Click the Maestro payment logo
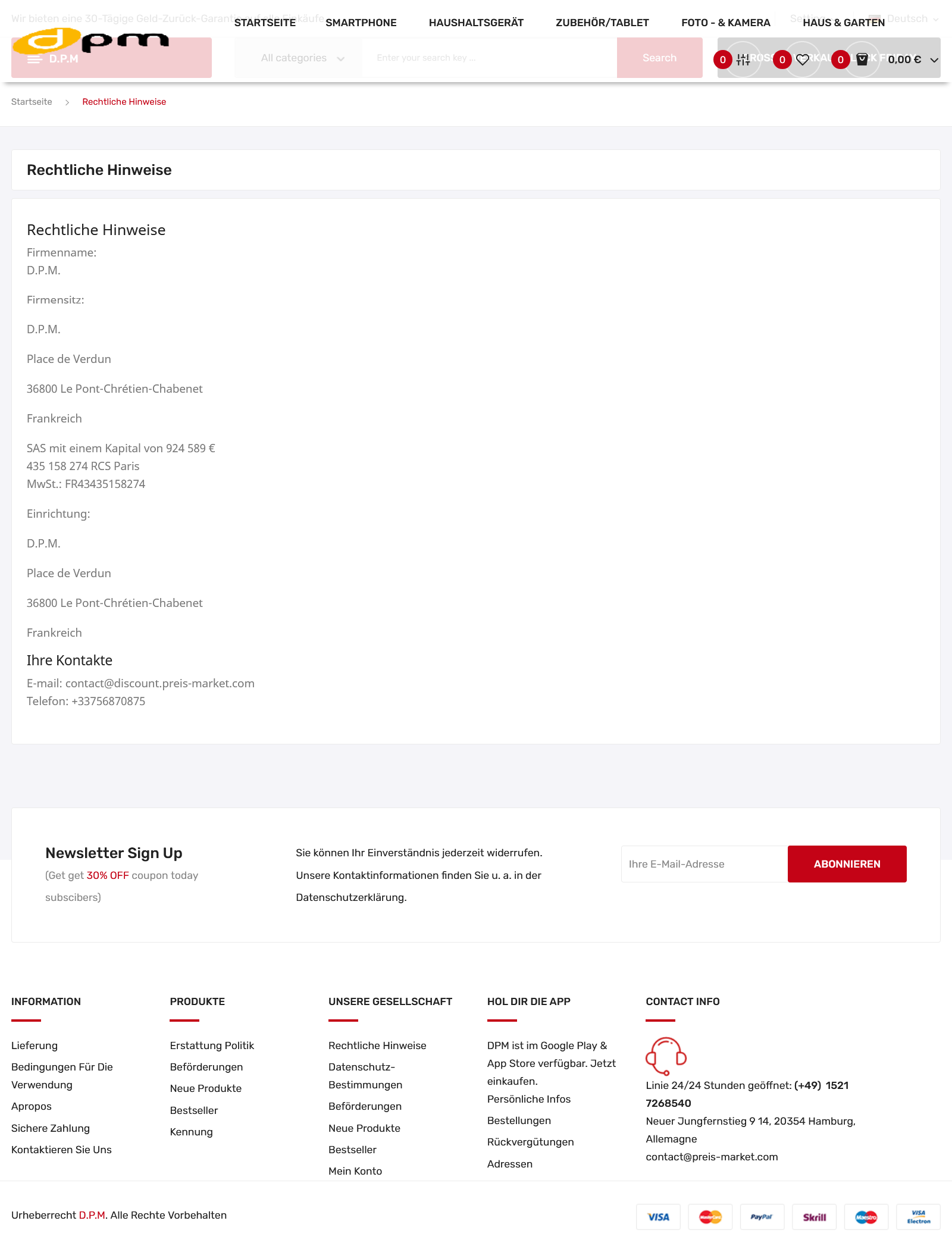 tap(866, 1217)
